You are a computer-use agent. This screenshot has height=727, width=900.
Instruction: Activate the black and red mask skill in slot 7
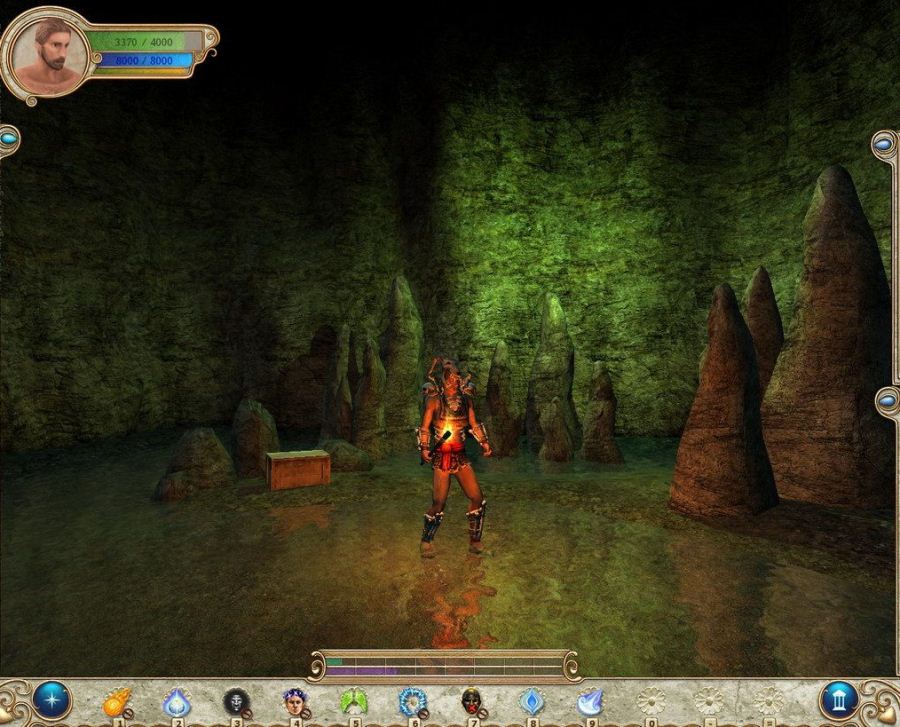pyautogui.click(x=472, y=702)
